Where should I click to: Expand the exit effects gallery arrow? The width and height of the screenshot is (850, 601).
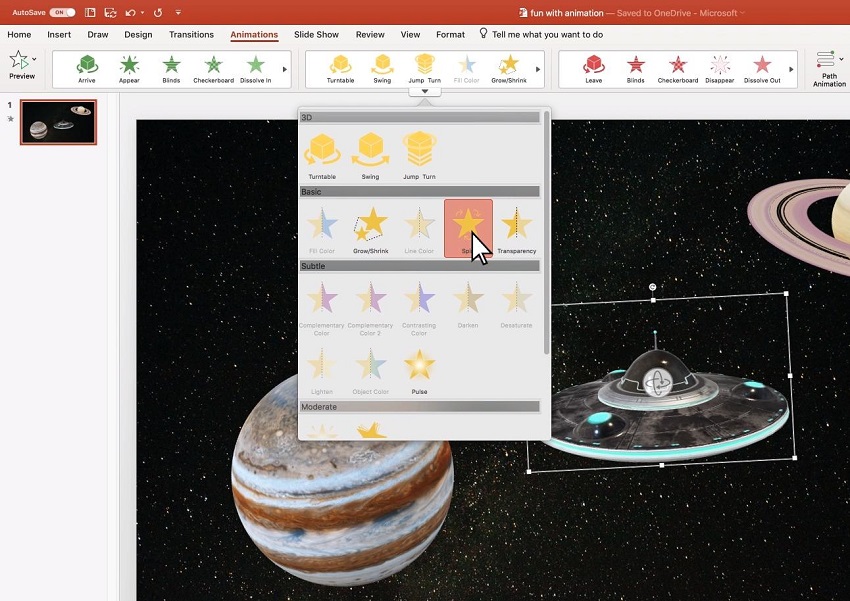tap(791, 69)
